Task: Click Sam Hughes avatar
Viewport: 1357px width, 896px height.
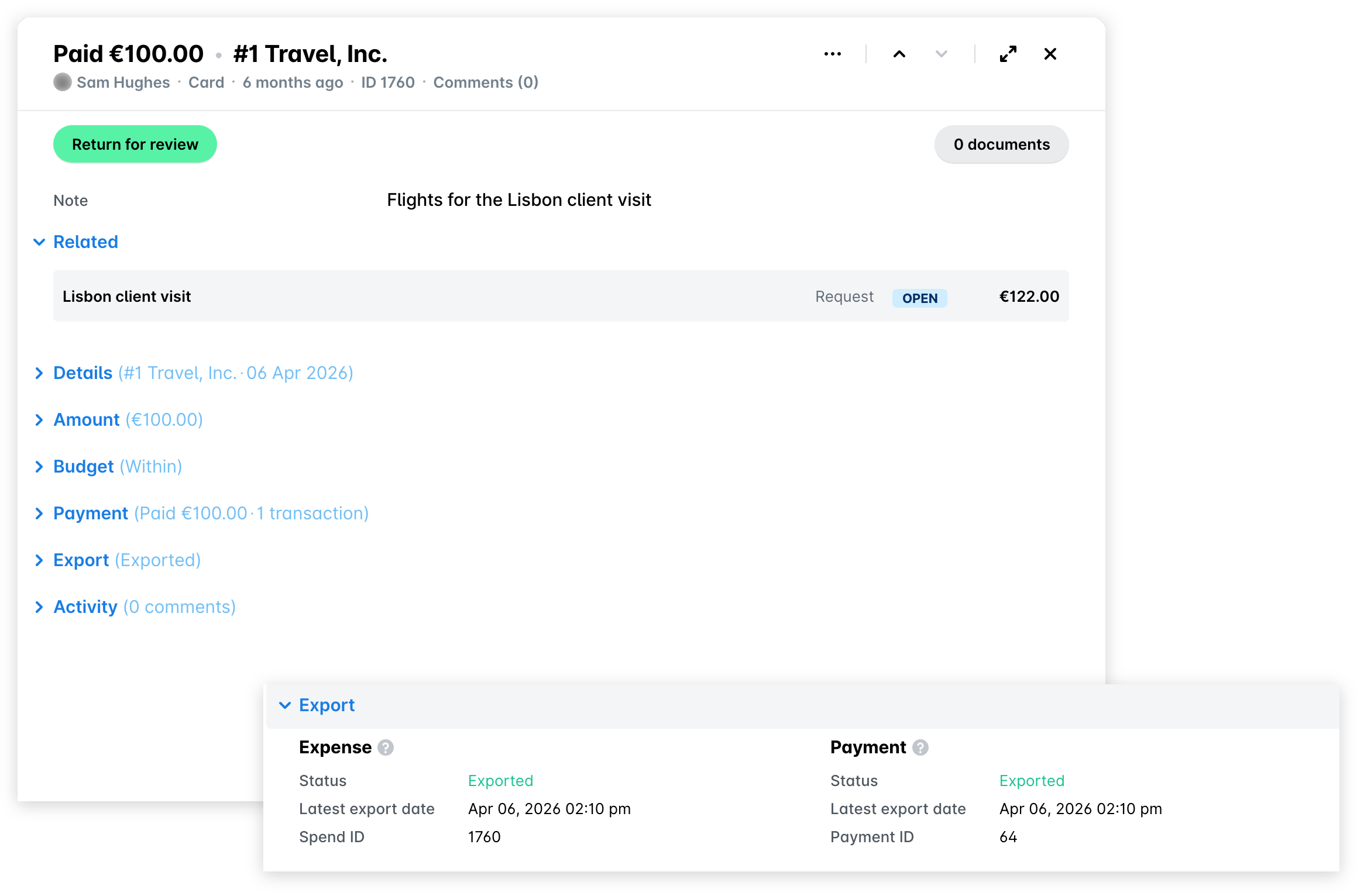Action: pyautogui.click(x=63, y=82)
